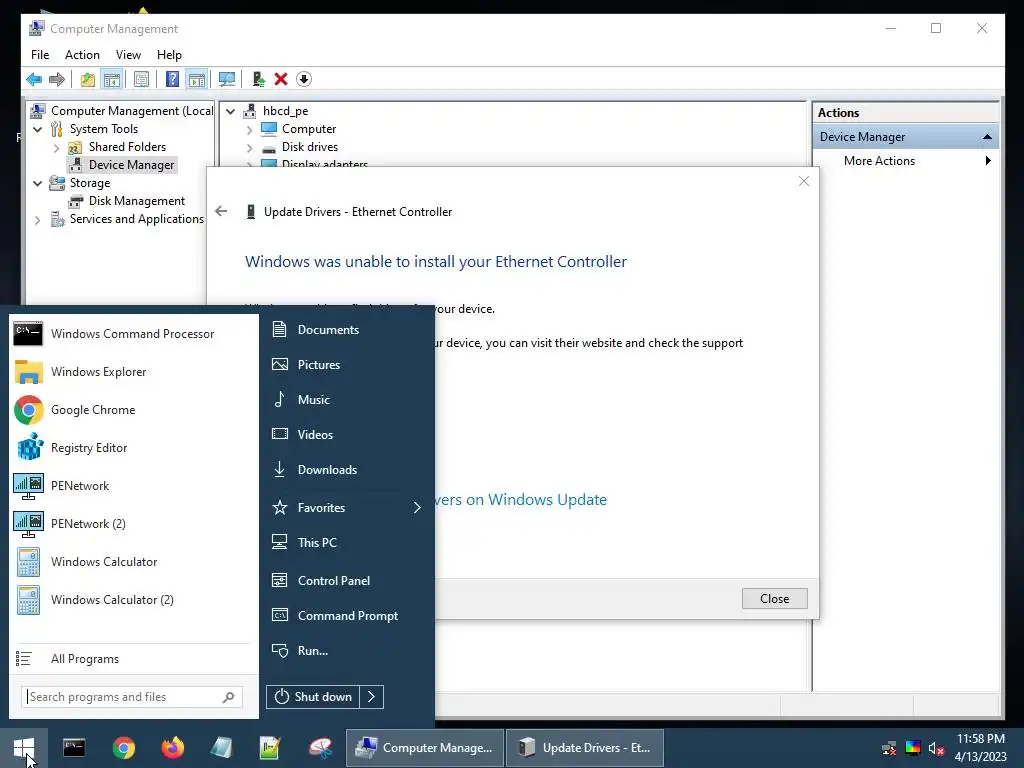The width and height of the screenshot is (1024, 768).
Task: Toggle the Show/Hide Action Pane toolbar icon
Action: click(197, 80)
